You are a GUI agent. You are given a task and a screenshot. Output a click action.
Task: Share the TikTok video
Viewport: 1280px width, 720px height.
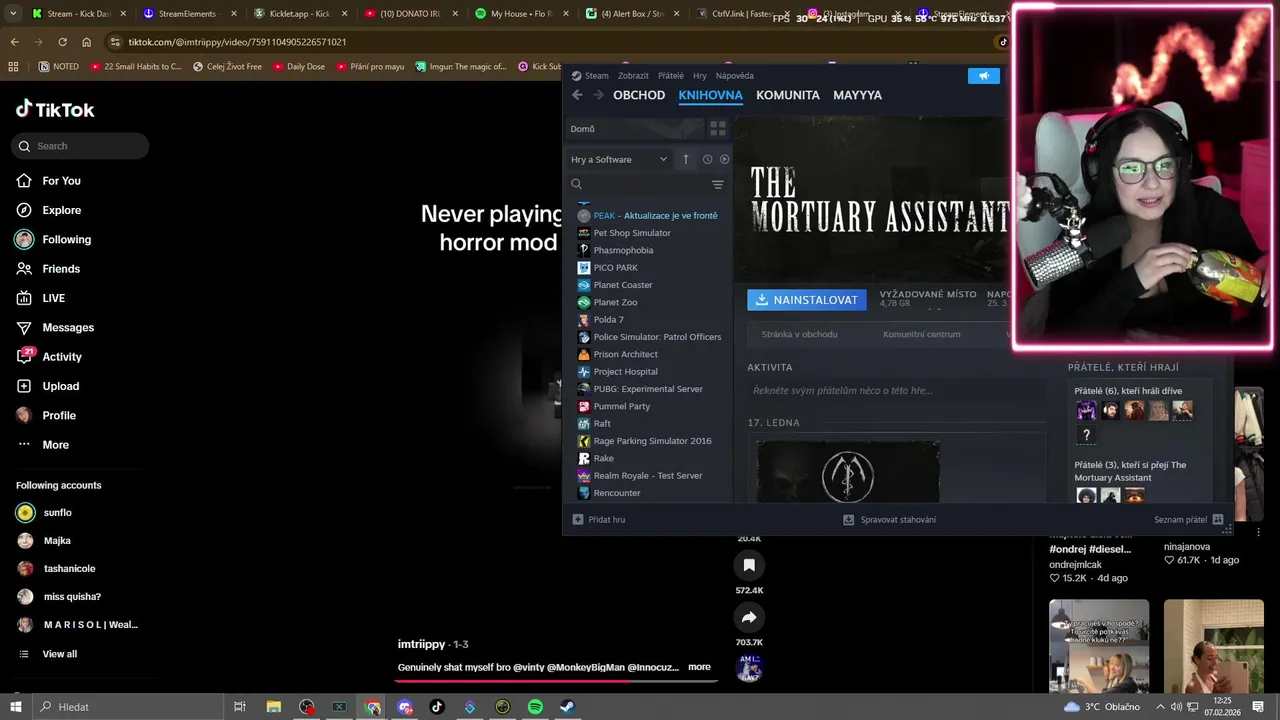749,617
